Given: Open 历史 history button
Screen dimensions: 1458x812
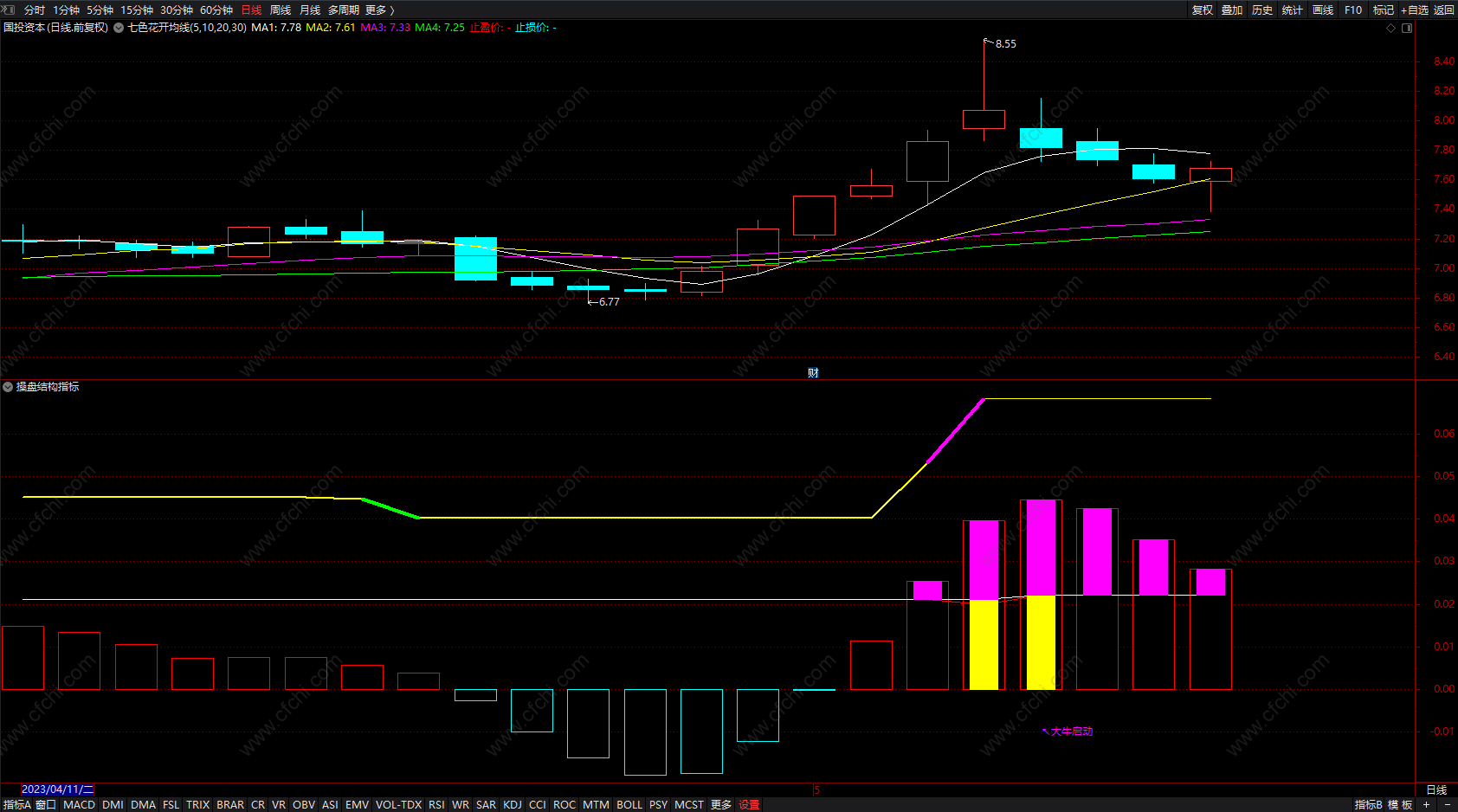Looking at the screenshot, I should click(1262, 10).
